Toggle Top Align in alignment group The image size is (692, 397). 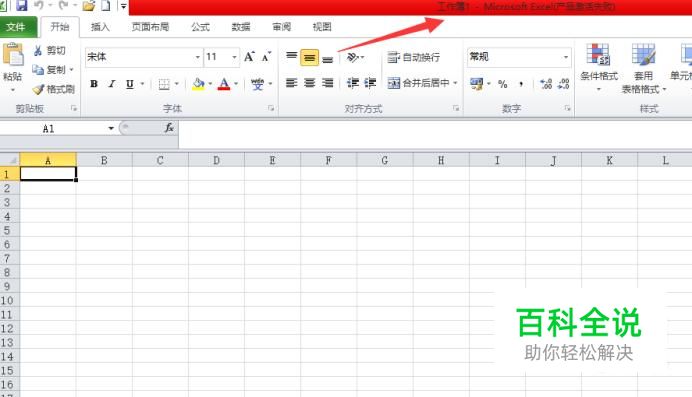click(x=291, y=57)
